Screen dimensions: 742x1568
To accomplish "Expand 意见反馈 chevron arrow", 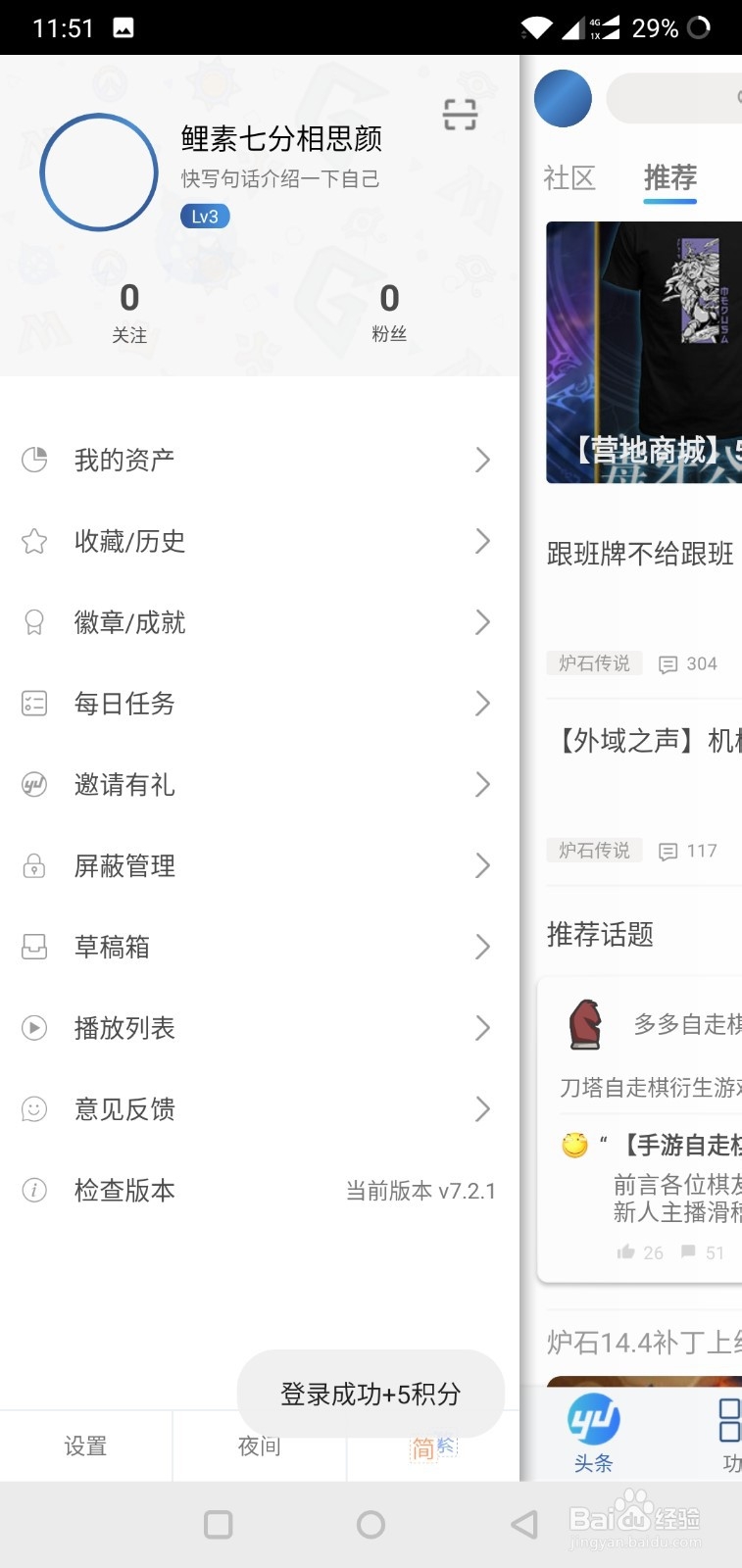I will point(482,1108).
